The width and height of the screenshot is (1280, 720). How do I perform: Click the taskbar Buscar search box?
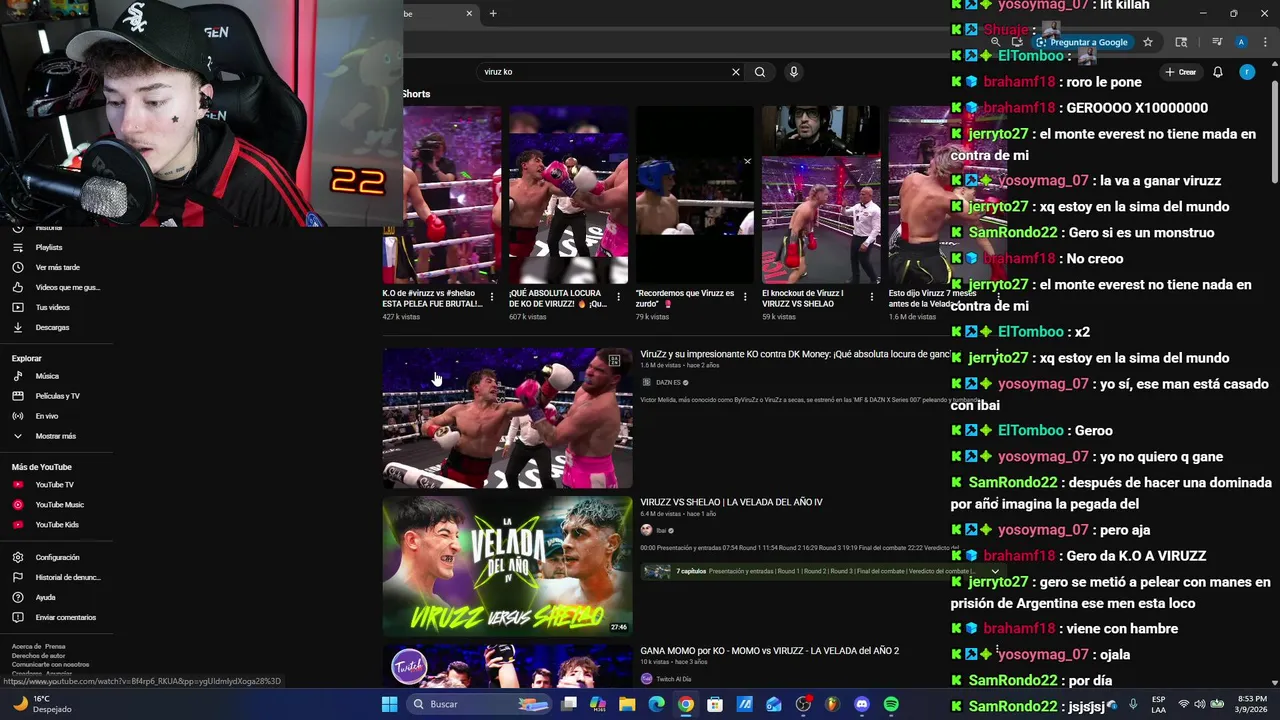(480, 704)
